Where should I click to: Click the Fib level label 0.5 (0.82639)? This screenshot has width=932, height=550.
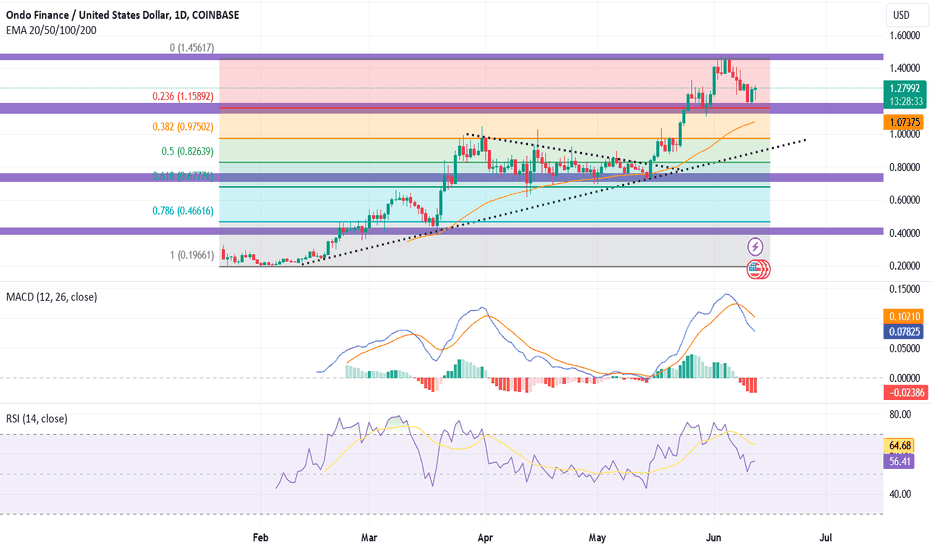pyautogui.click(x=187, y=152)
